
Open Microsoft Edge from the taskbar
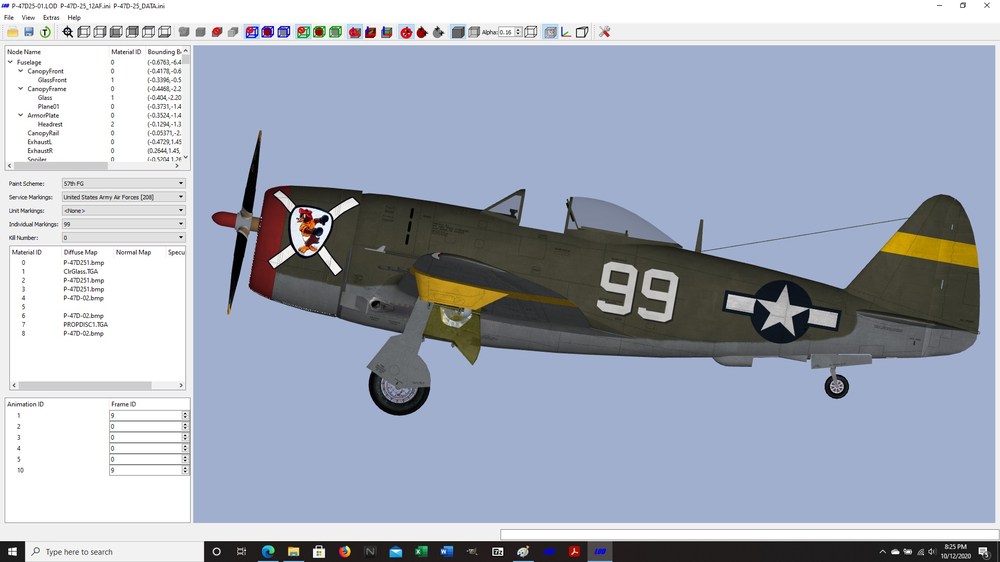point(268,551)
